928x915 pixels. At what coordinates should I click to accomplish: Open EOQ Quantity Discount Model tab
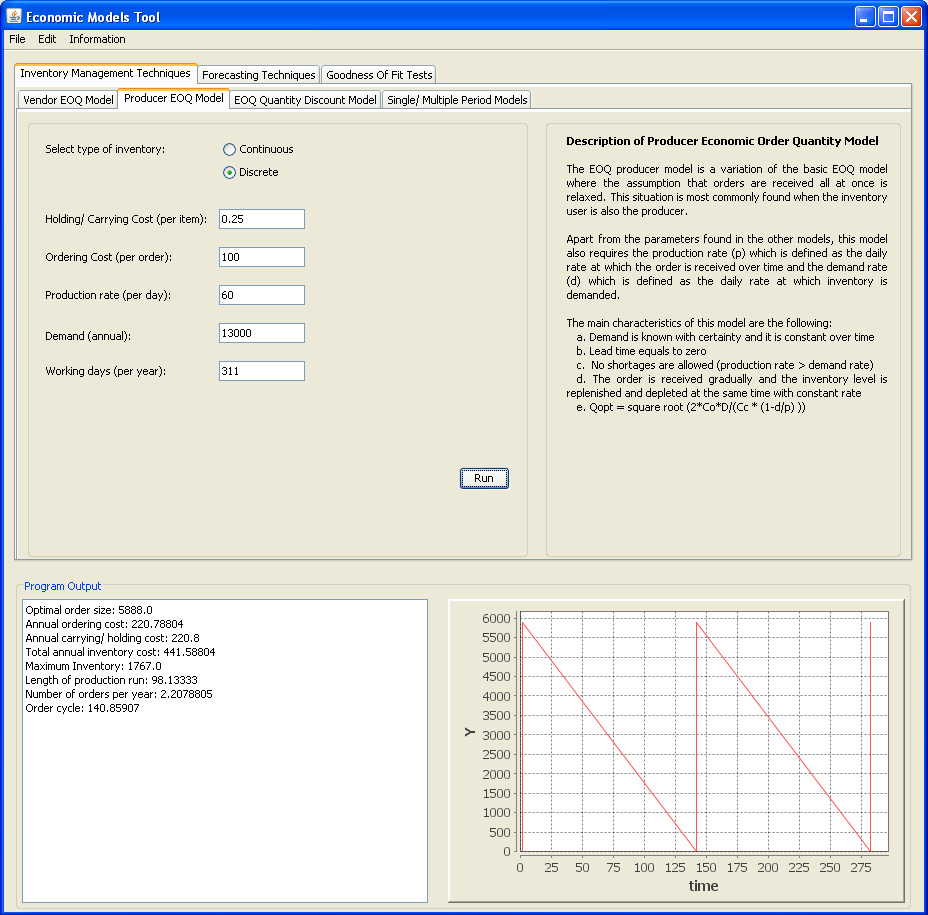point(305,100)
